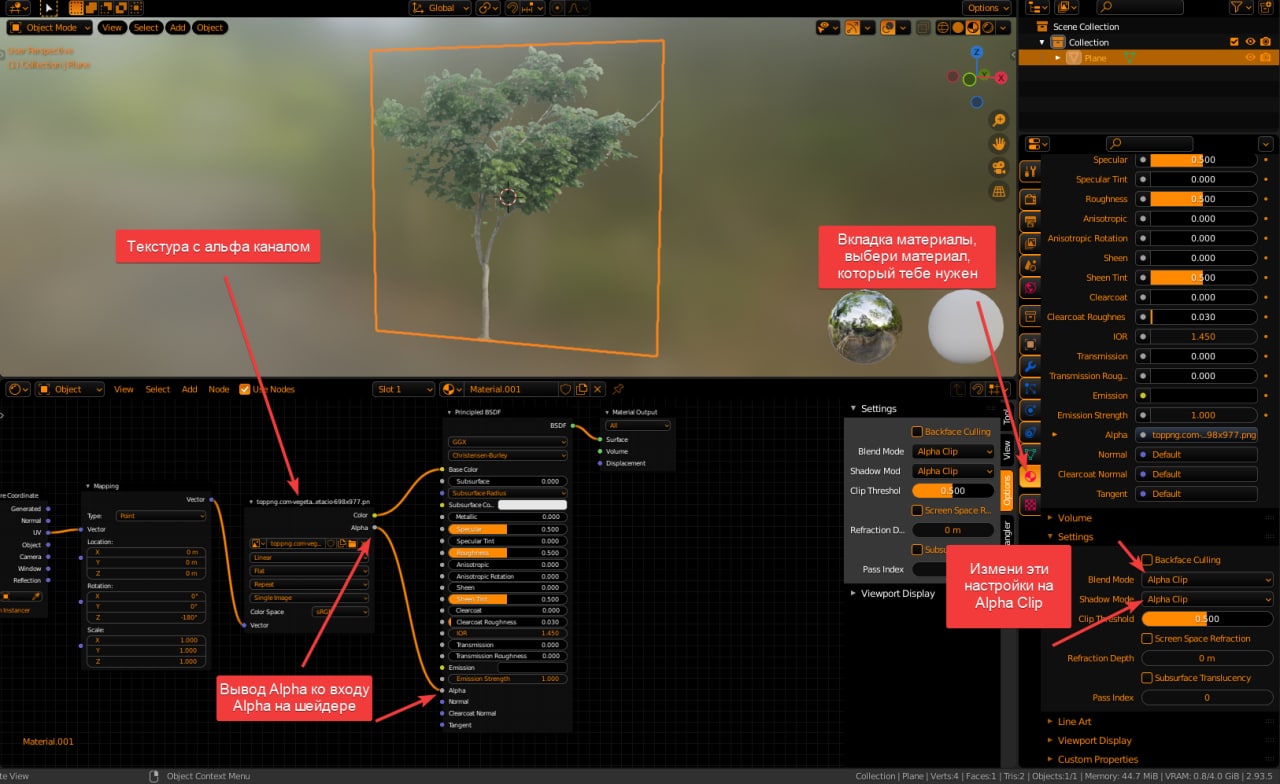Open the Scene properties tab
The height and width of the screenshot is (784, 1280).
click(1030, 265)
